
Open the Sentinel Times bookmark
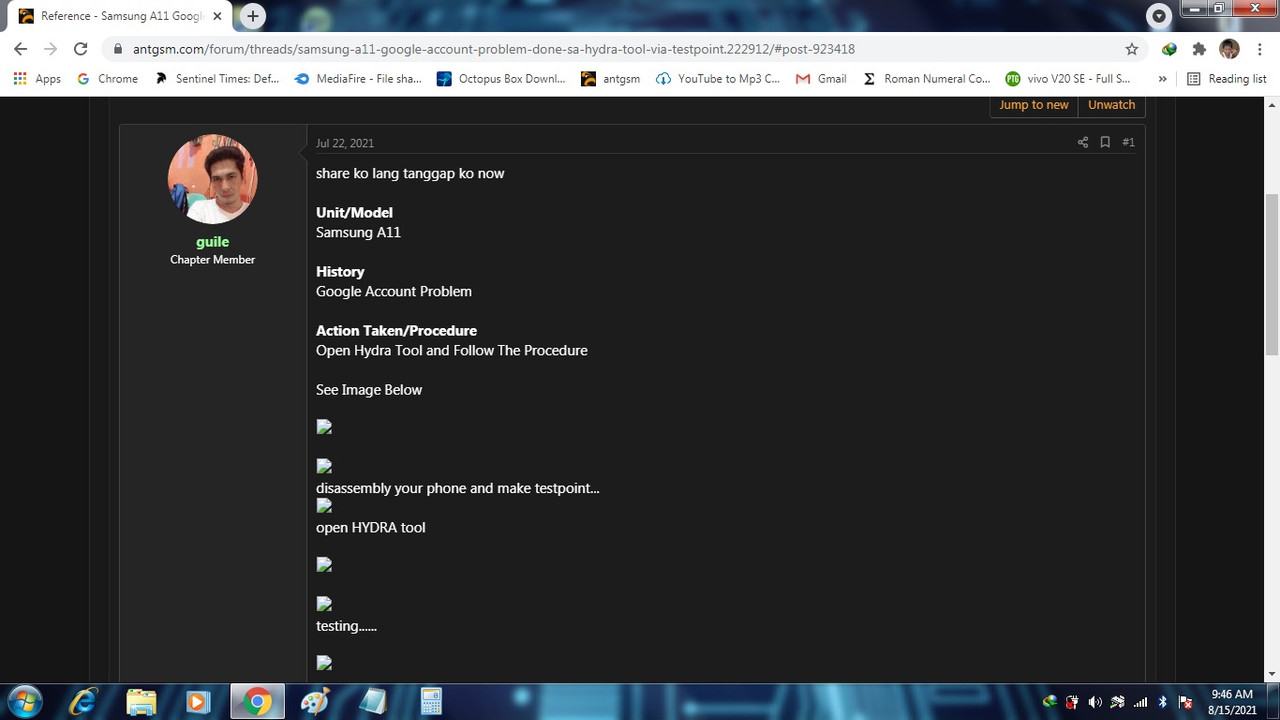(217, 79)
